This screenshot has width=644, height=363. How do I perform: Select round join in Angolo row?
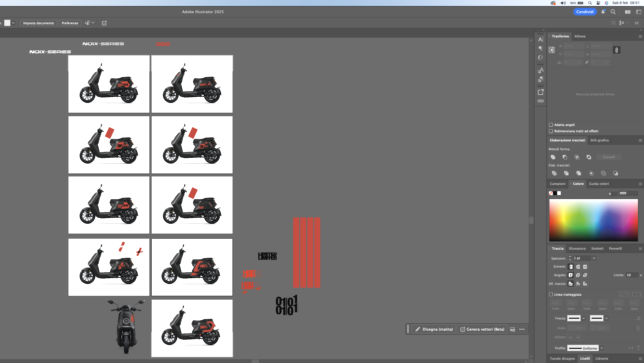[578, 275]
